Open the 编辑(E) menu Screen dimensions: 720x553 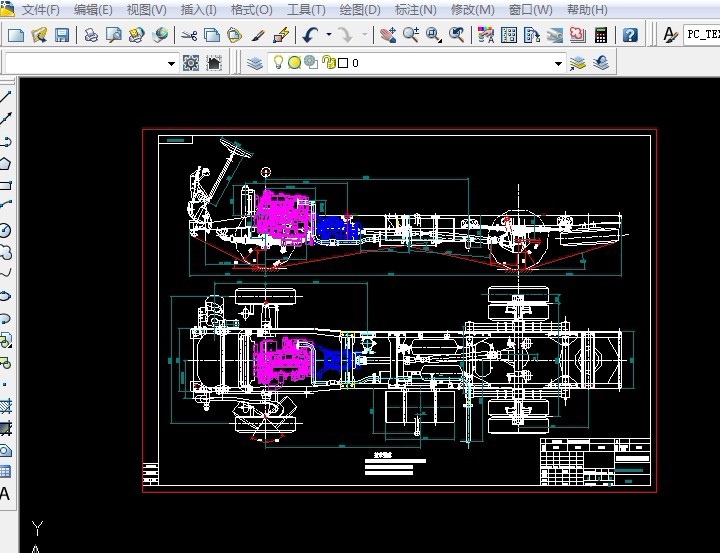point(93,9)
